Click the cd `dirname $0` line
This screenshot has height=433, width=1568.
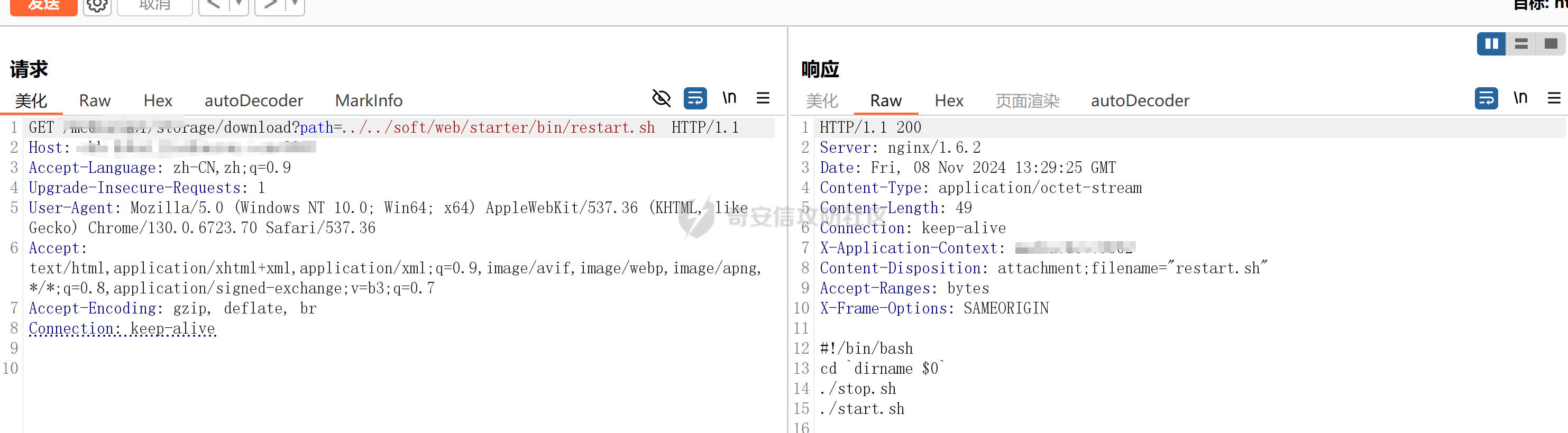pos(882,368)
